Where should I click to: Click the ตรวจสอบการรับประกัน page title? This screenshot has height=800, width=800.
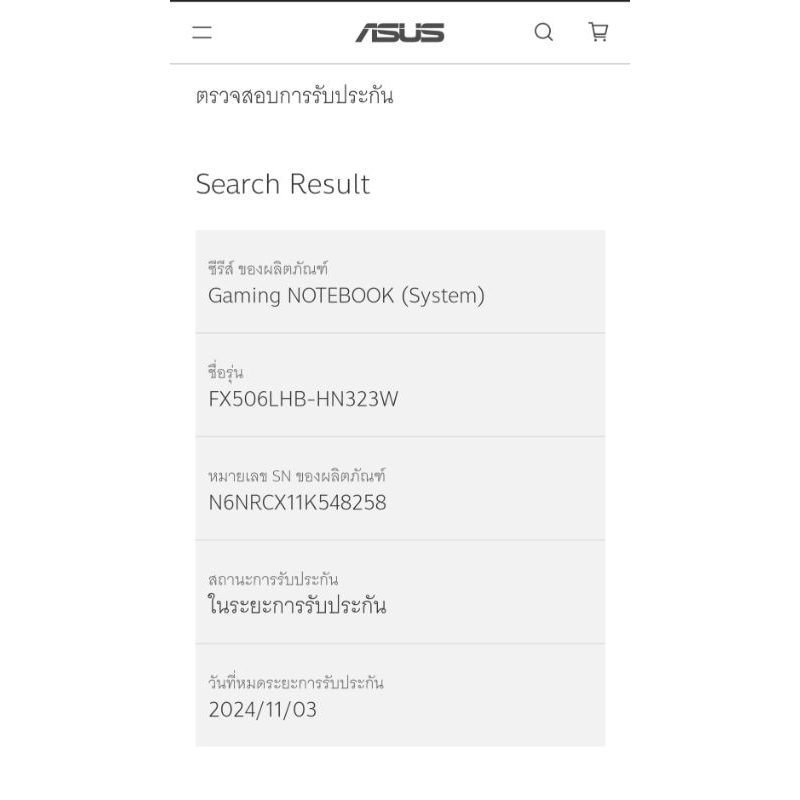coord(294,96)
